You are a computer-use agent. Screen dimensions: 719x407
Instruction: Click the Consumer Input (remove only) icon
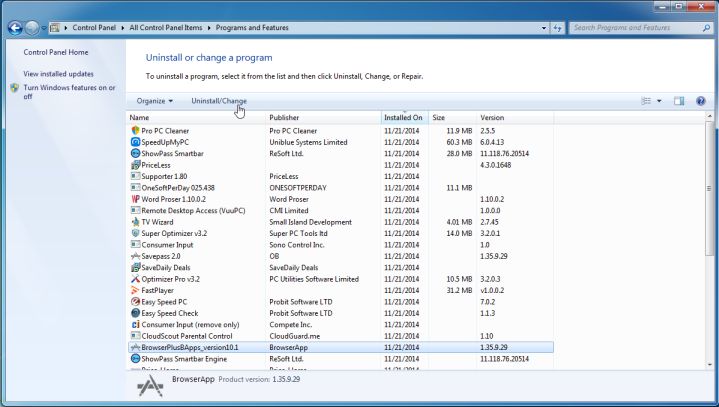[x=135, y=324]
